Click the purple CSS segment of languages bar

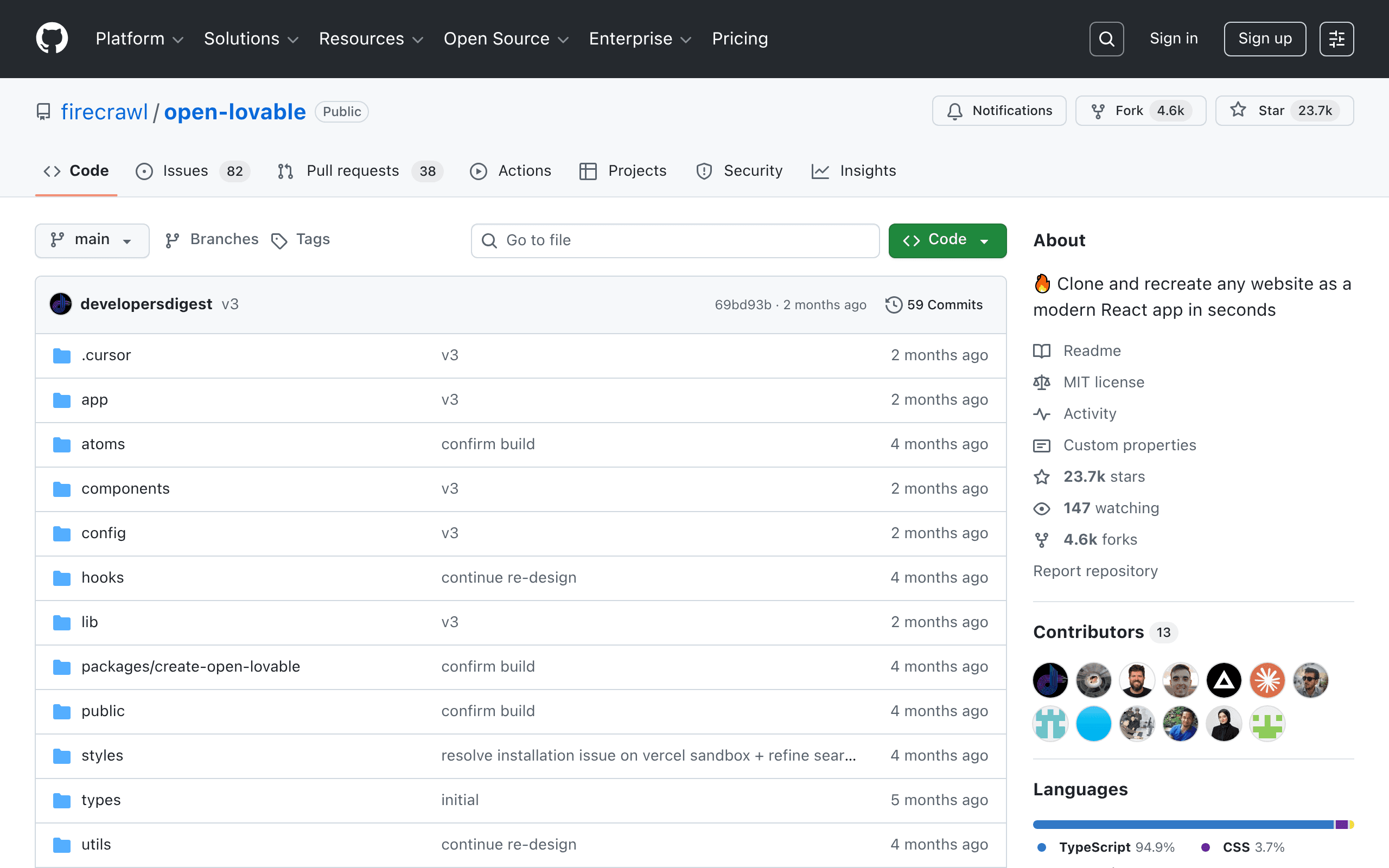[1341, 825]
